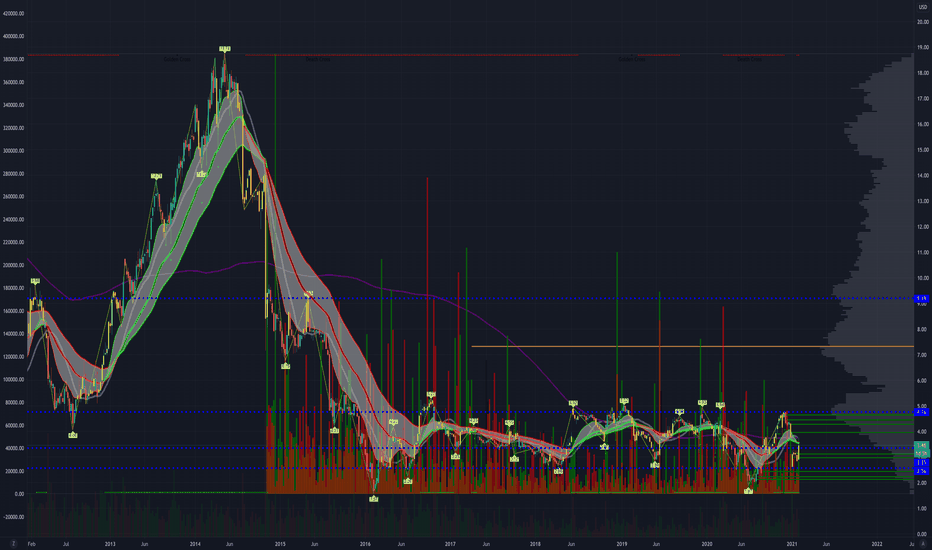This screenshot has width=932, height=550.
Task: Click the 420000.00 value on left price axis
Action: click(x=14, y=13)
